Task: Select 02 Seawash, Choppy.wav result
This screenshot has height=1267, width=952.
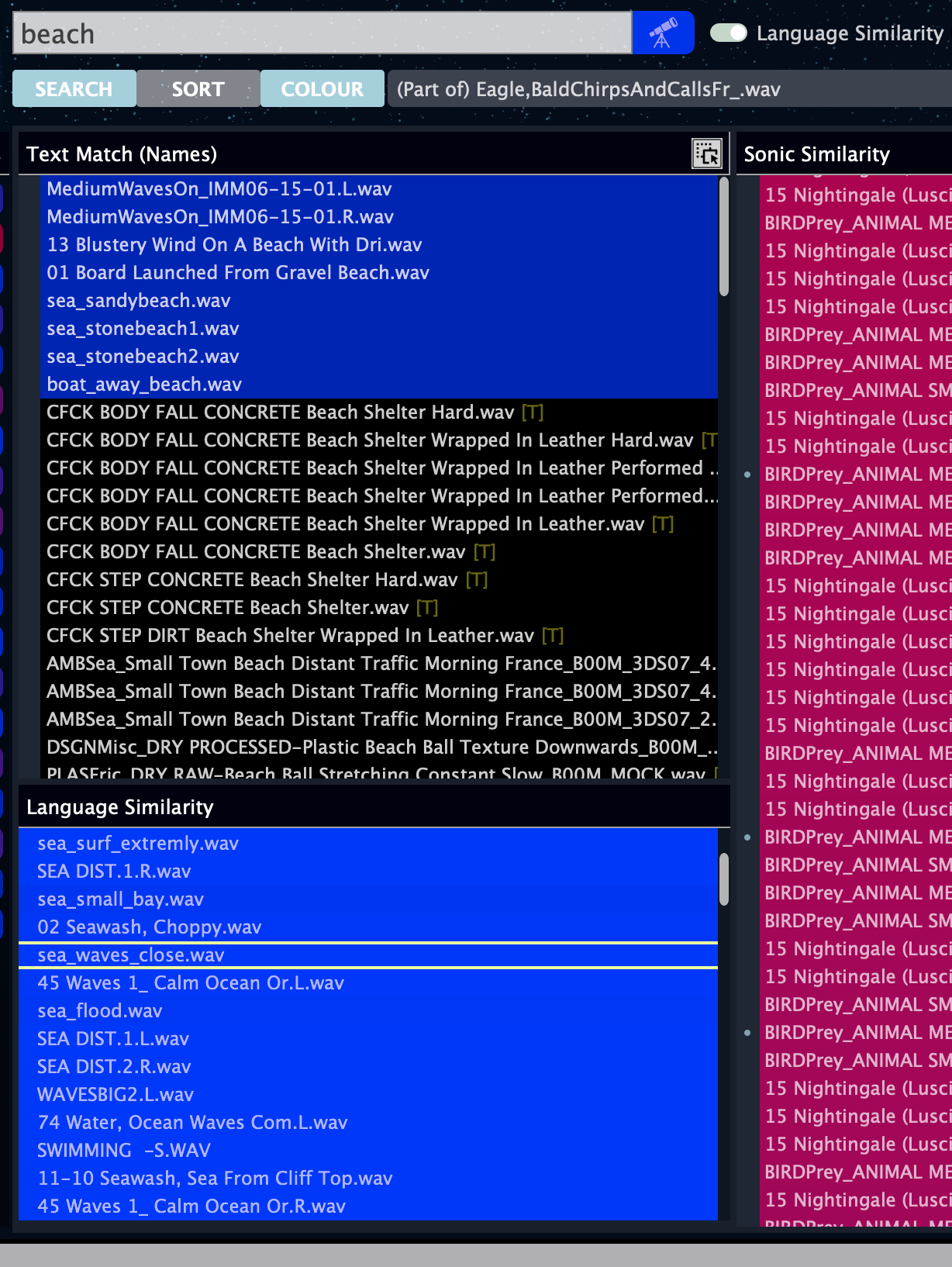Action: [x=150, y=927]
